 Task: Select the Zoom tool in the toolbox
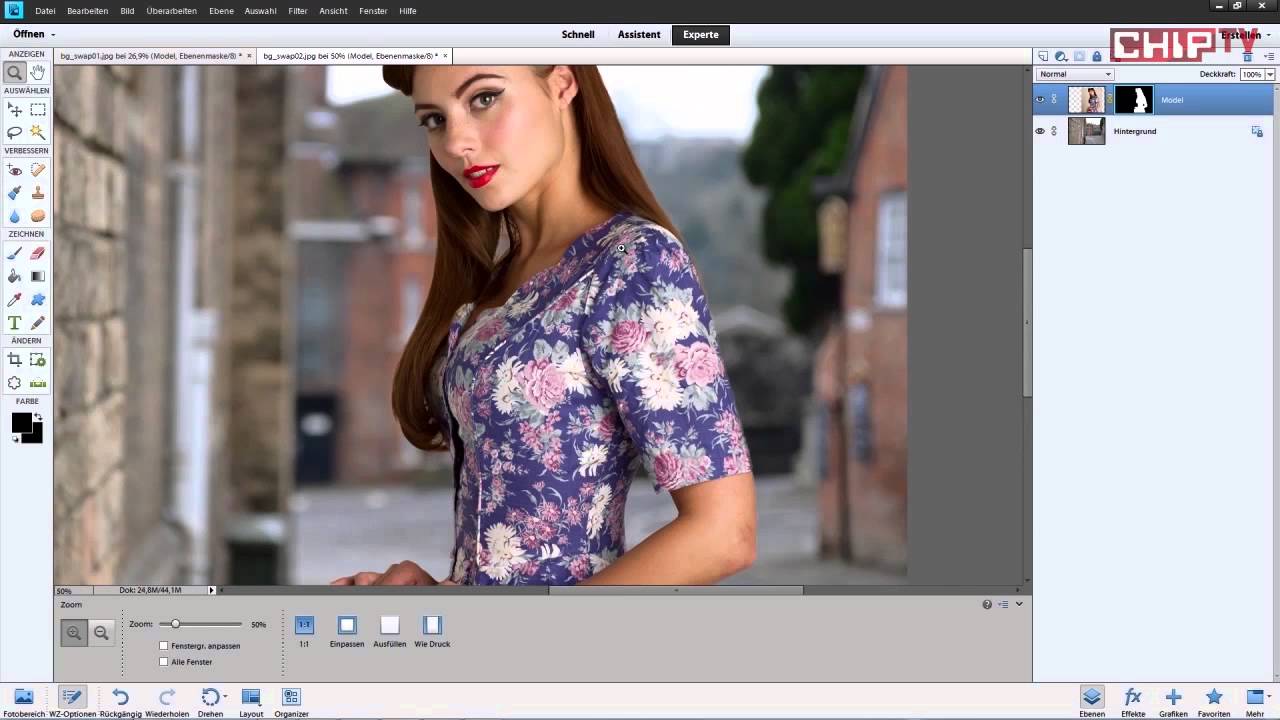(x=15, y=72)
